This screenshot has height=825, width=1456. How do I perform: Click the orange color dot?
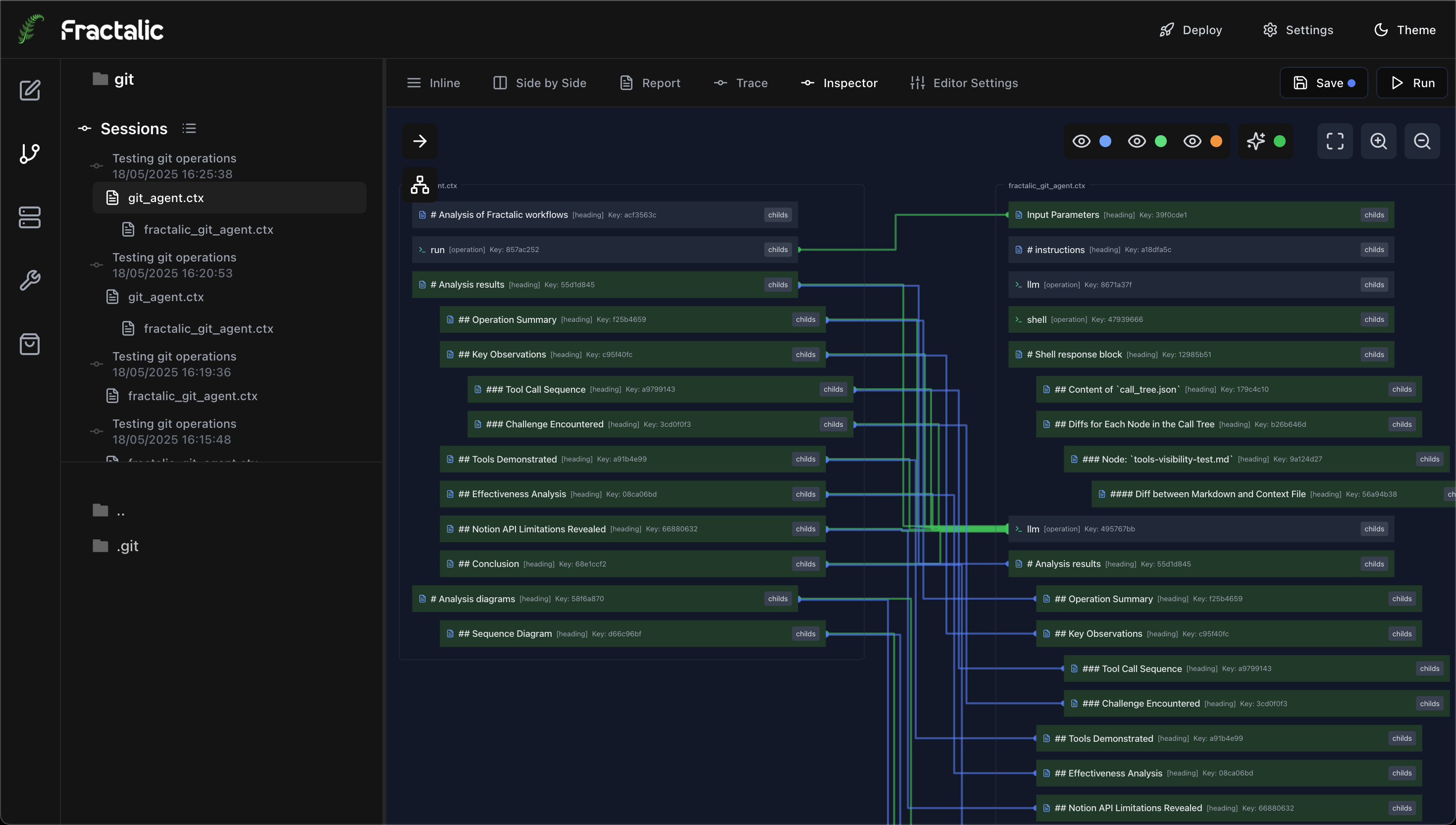tap(1216, 141)
